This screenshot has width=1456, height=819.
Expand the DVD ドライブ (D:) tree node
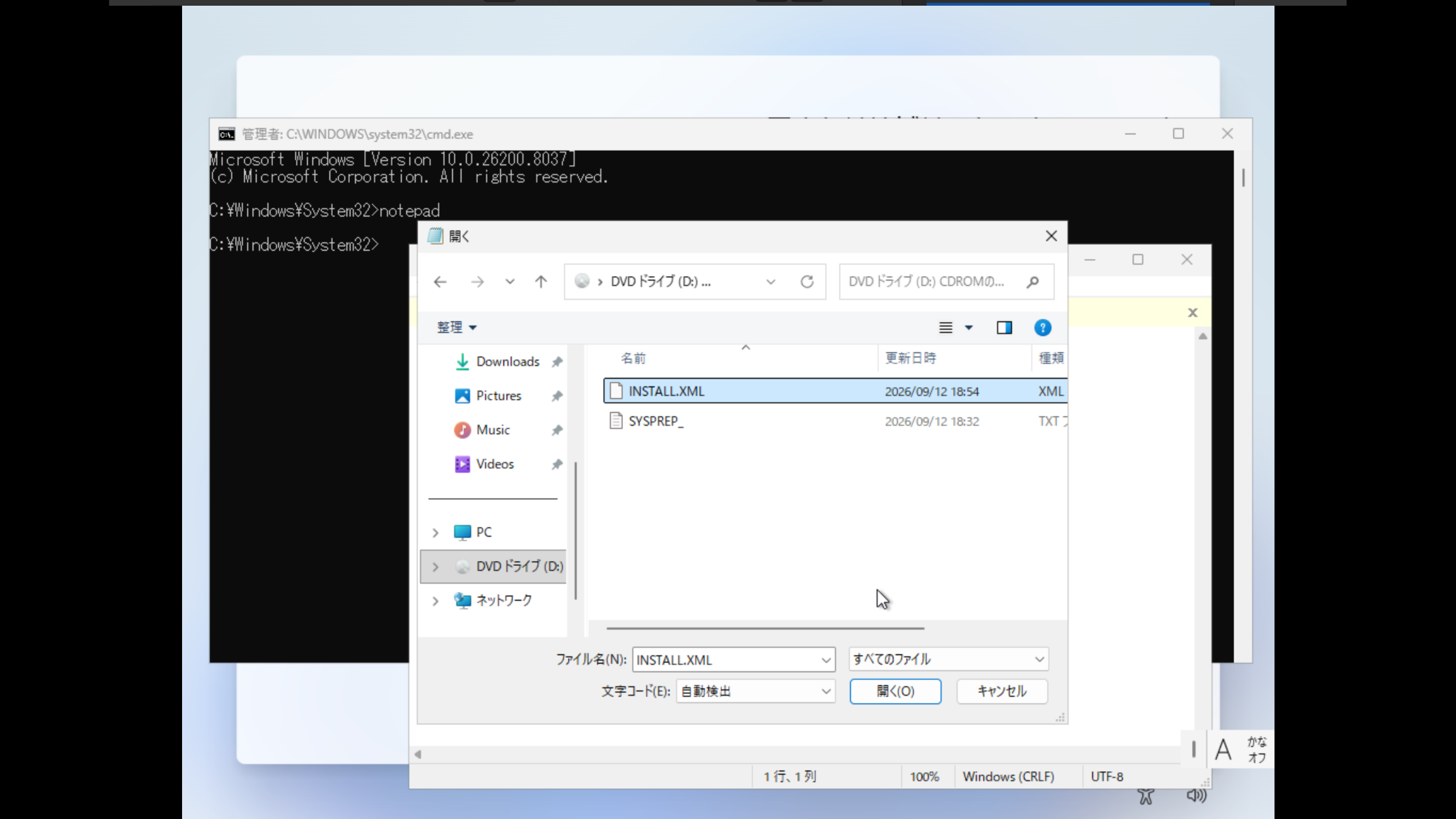[435, 567]
